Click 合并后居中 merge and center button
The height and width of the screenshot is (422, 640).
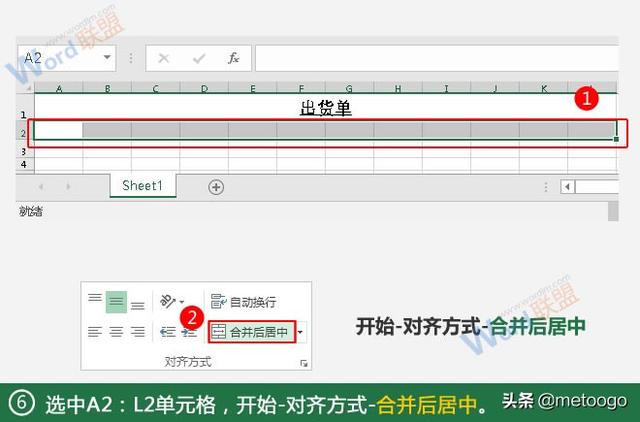point(251,332)
